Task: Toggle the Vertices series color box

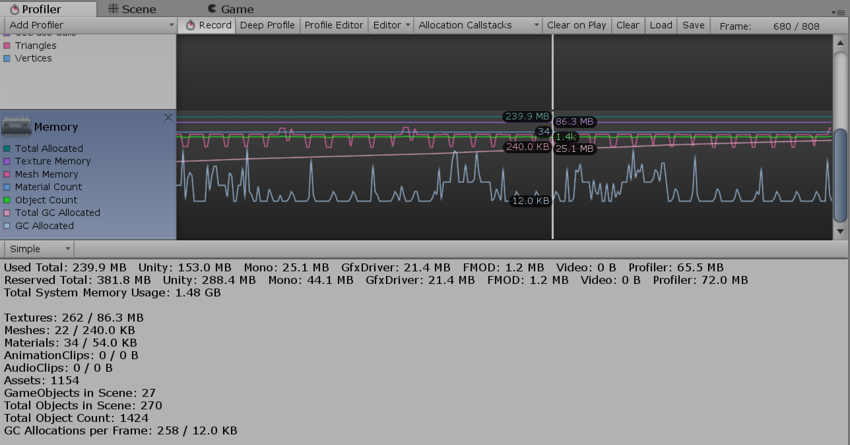Action: 7,59
